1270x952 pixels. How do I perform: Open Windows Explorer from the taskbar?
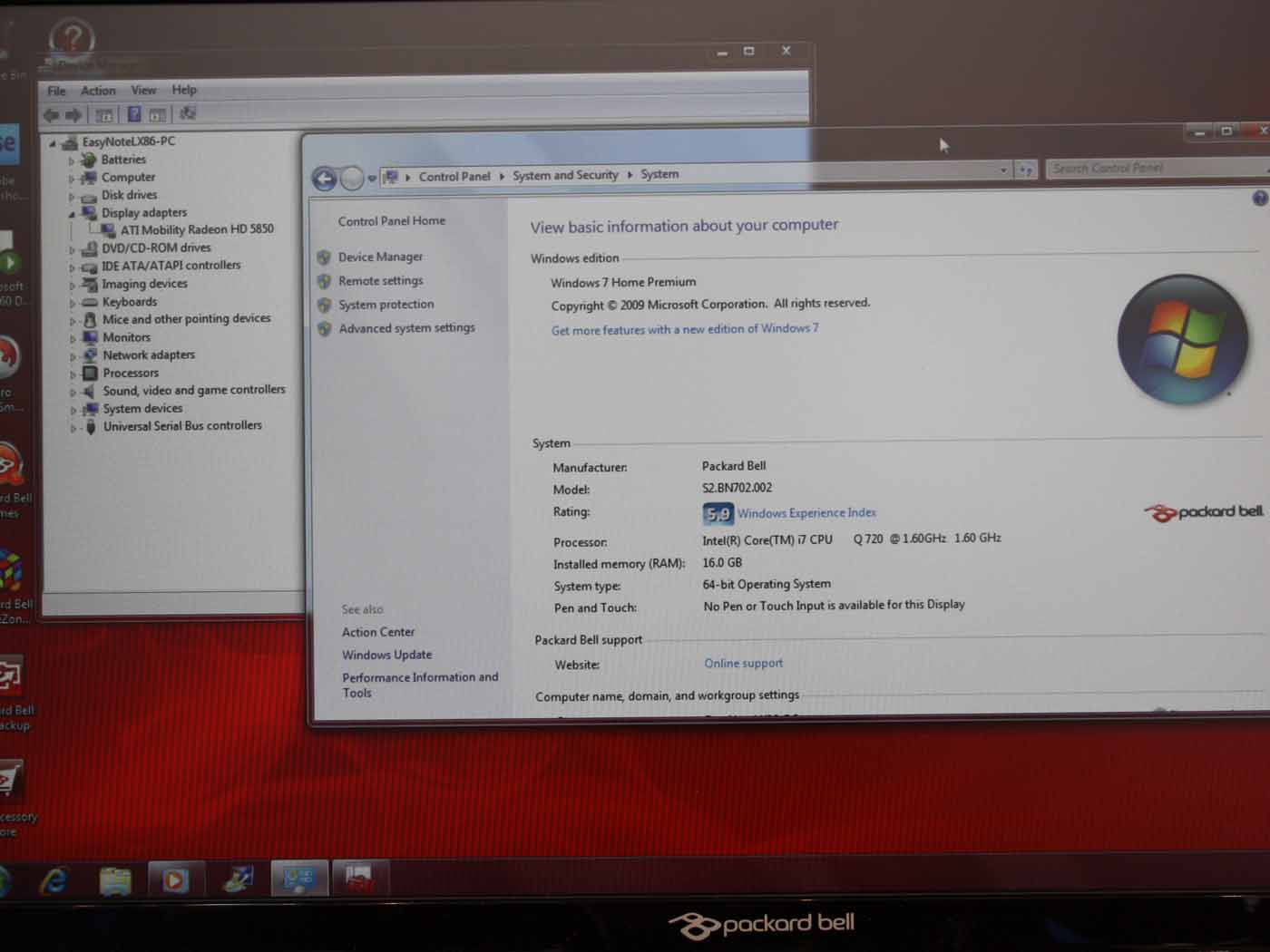[x=115, y=879]
